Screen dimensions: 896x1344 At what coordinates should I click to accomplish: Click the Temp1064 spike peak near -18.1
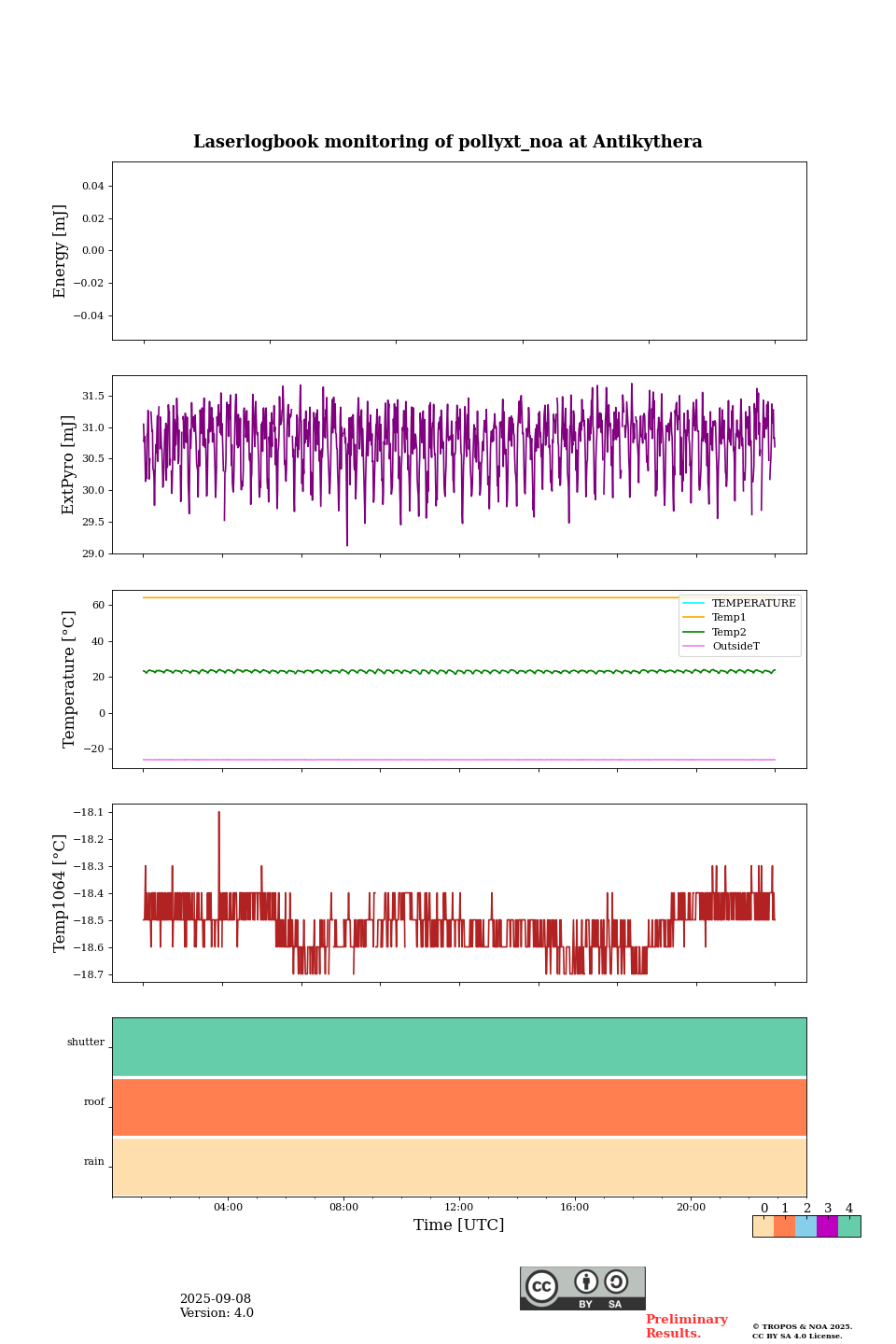[219, 813]
